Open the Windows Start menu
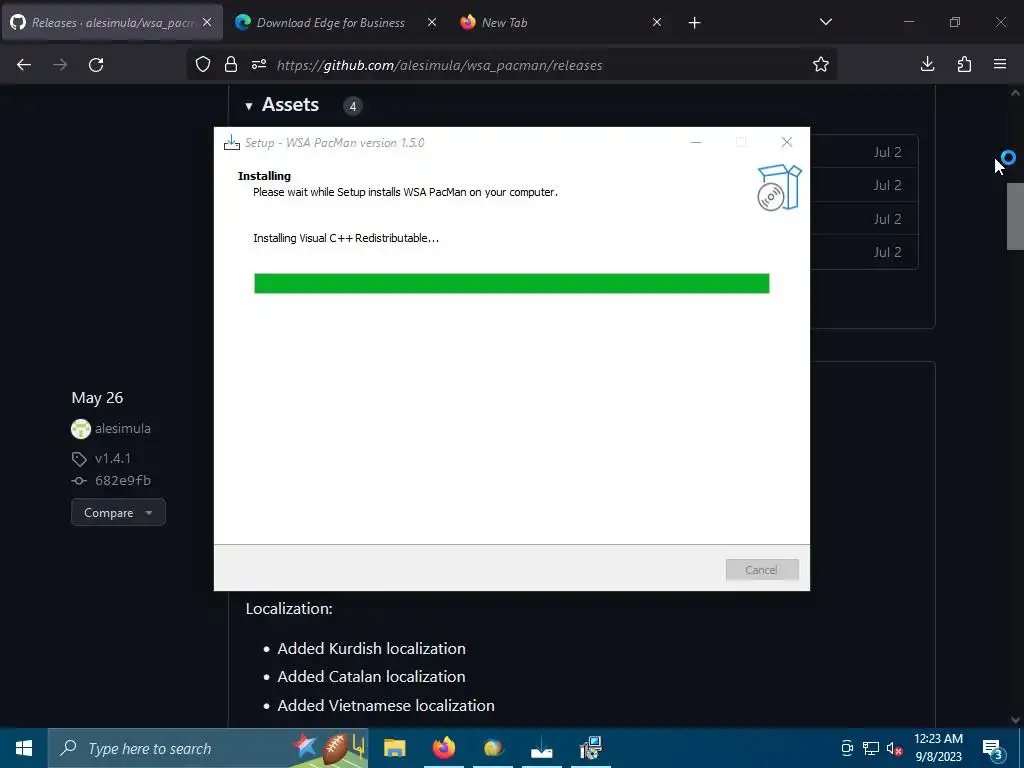This screenshot has width=1024, height=768. click(24, 748)
